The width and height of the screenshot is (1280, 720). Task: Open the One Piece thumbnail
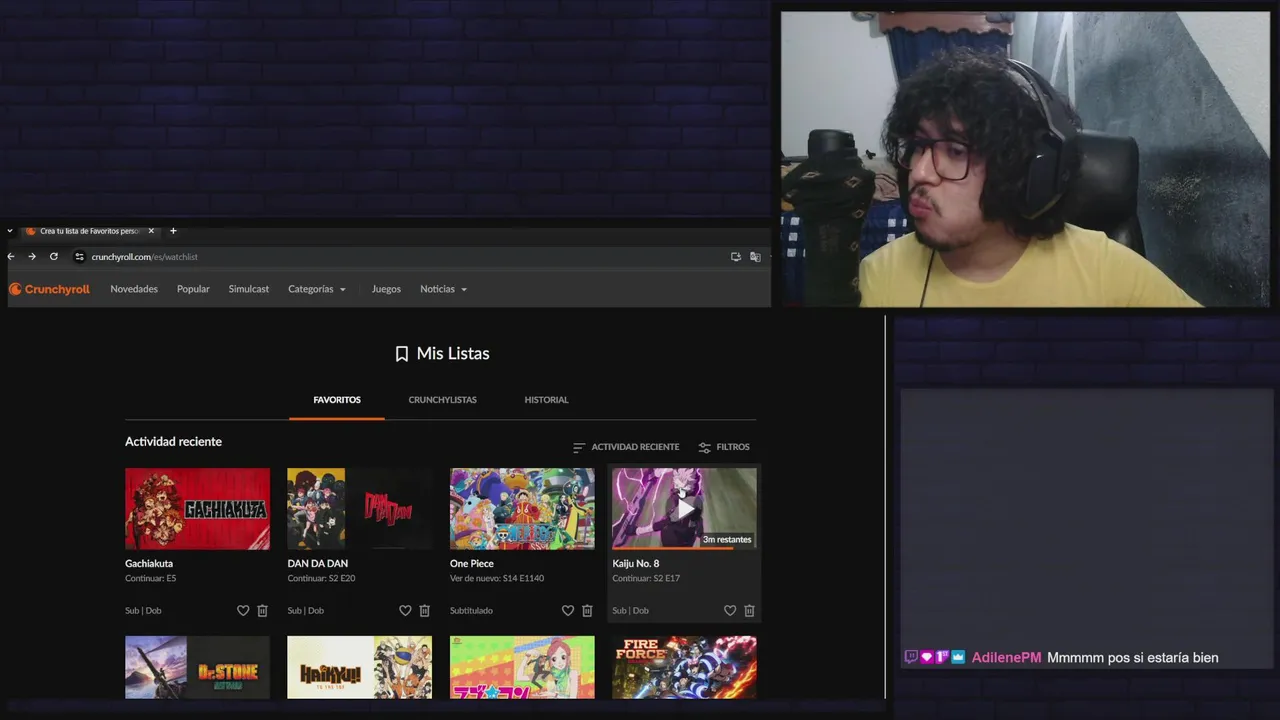[522, 509]
